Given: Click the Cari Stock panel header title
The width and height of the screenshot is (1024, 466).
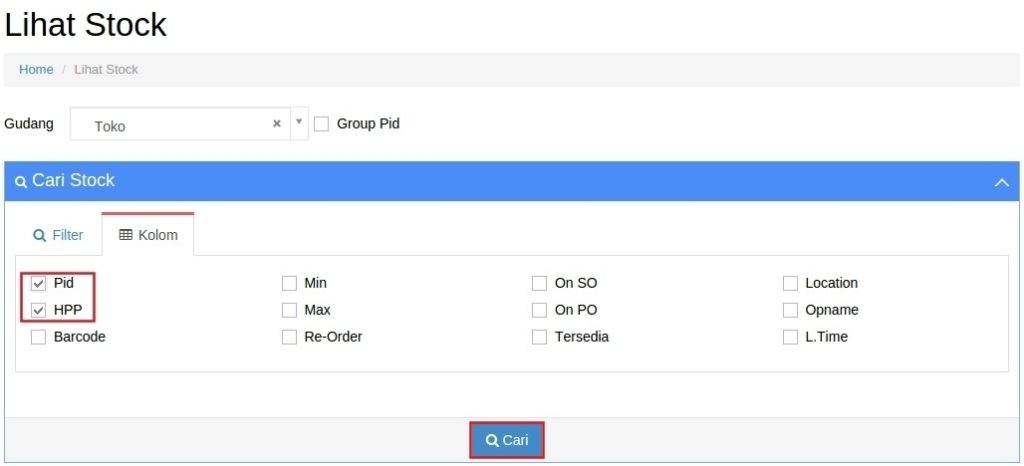Looking at the screenshot, I should (73, 181).
